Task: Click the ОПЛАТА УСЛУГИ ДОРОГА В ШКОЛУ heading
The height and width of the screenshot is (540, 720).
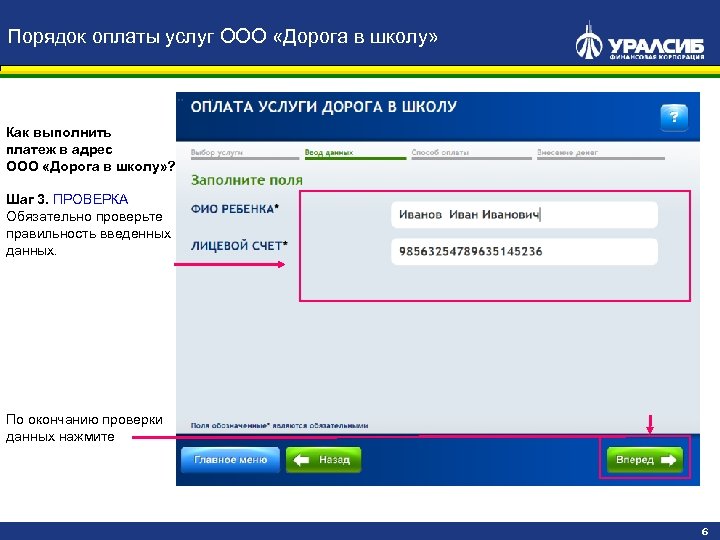Action: click(323, 107)
